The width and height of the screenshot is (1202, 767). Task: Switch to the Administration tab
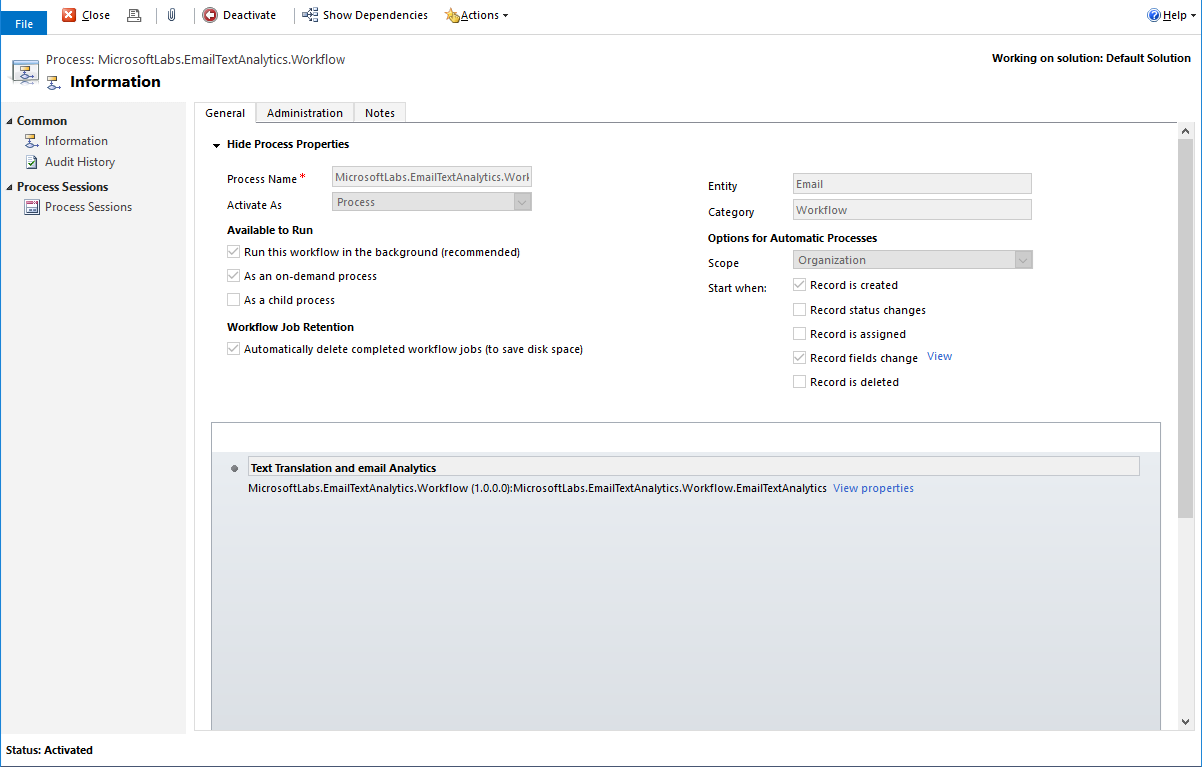coord(305,113)
